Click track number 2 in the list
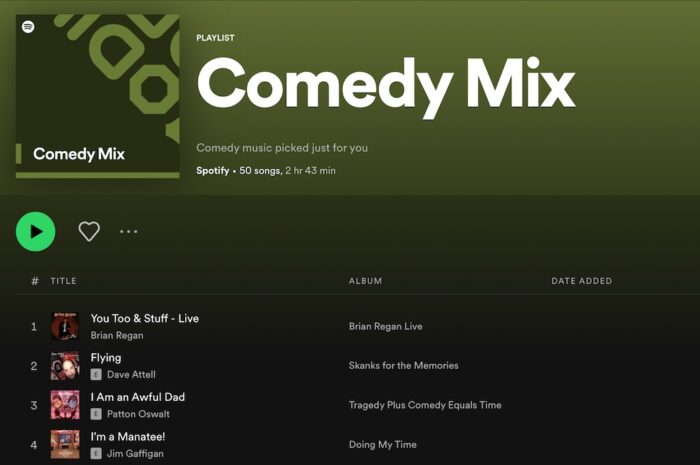Image resolution: width=700 pixels, height=465 pixels. pyautogui.click(x=34, y=366)
